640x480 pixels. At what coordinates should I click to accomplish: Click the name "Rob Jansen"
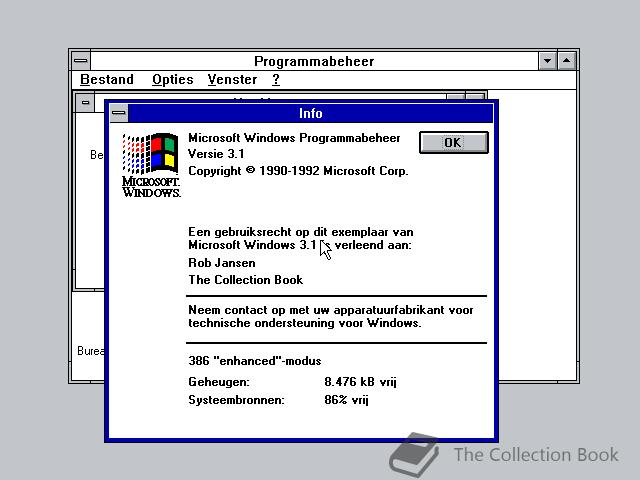(x=222, y=263)
